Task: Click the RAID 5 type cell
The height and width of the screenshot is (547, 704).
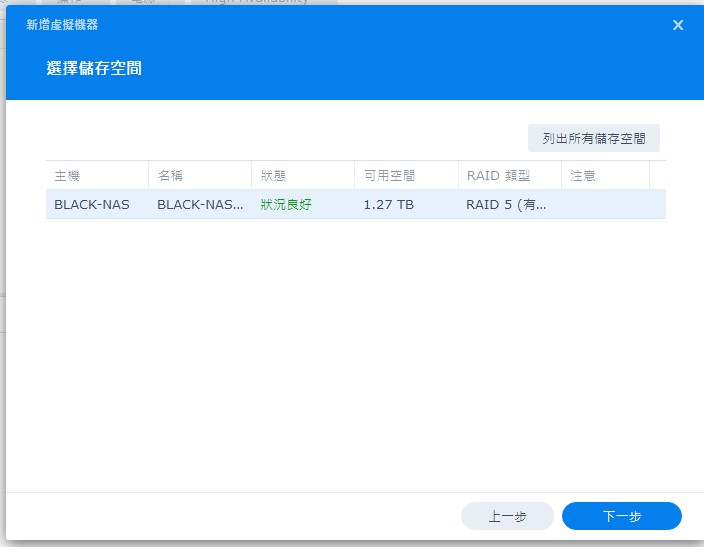Action: 506,204
